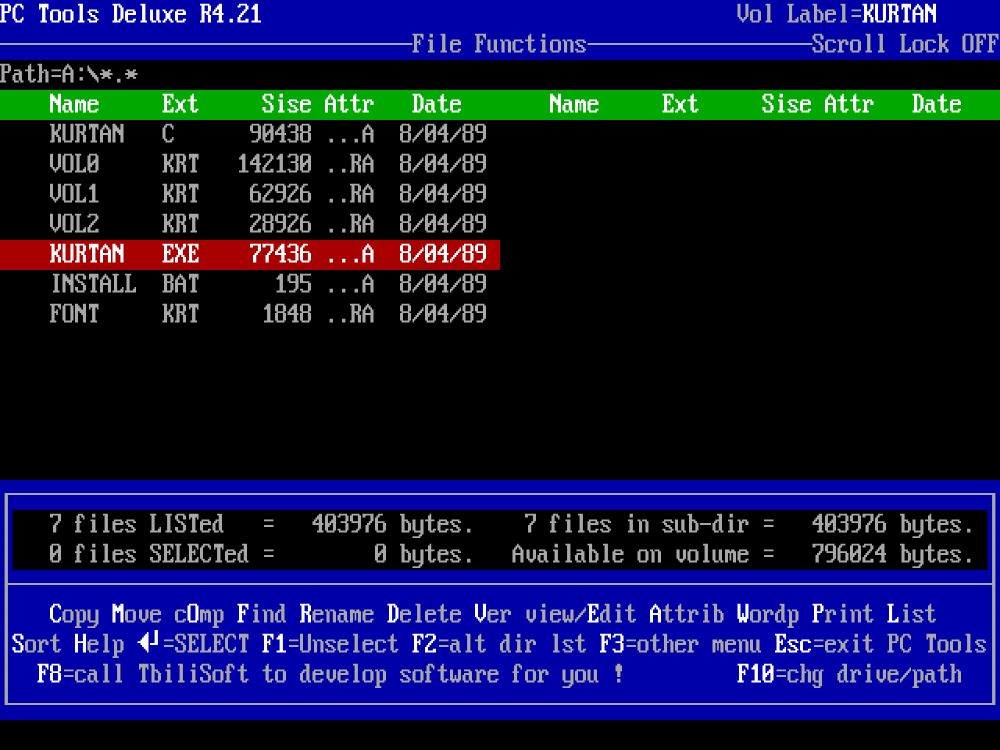Screen dimensions: 1000x750
Task: Click the Scroll Lock OFF indicator
Action: click(x=906, y=44)
